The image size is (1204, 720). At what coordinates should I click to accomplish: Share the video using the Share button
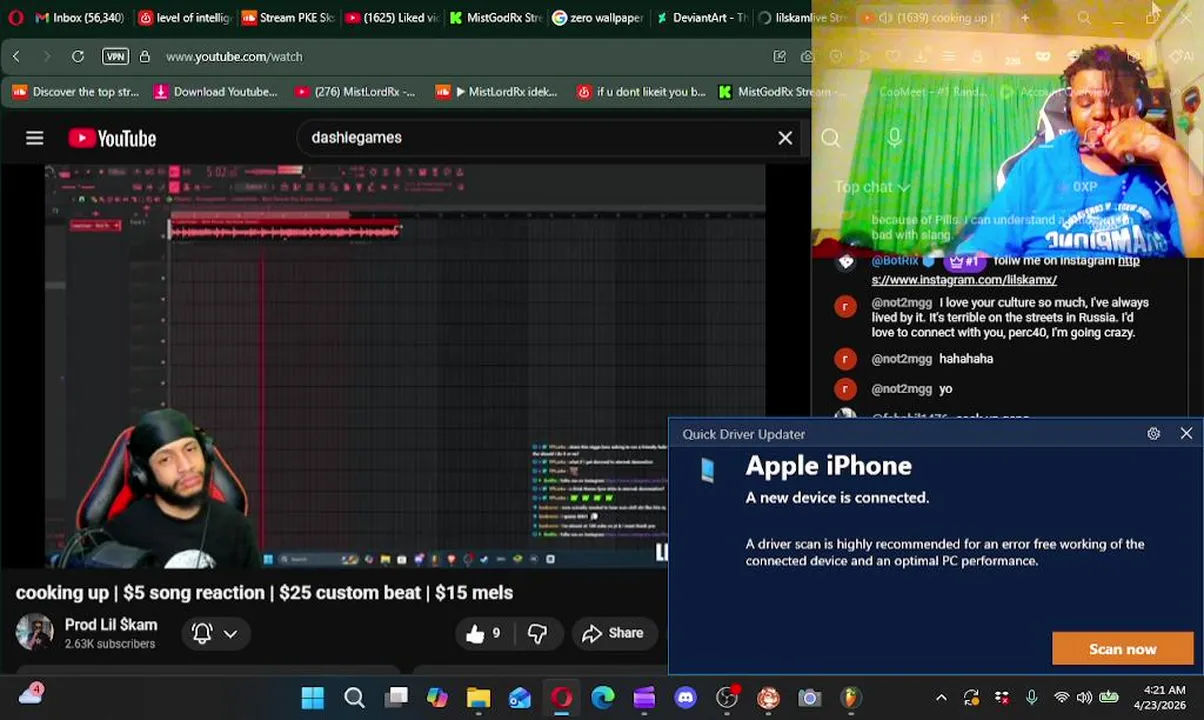point(613,633)
